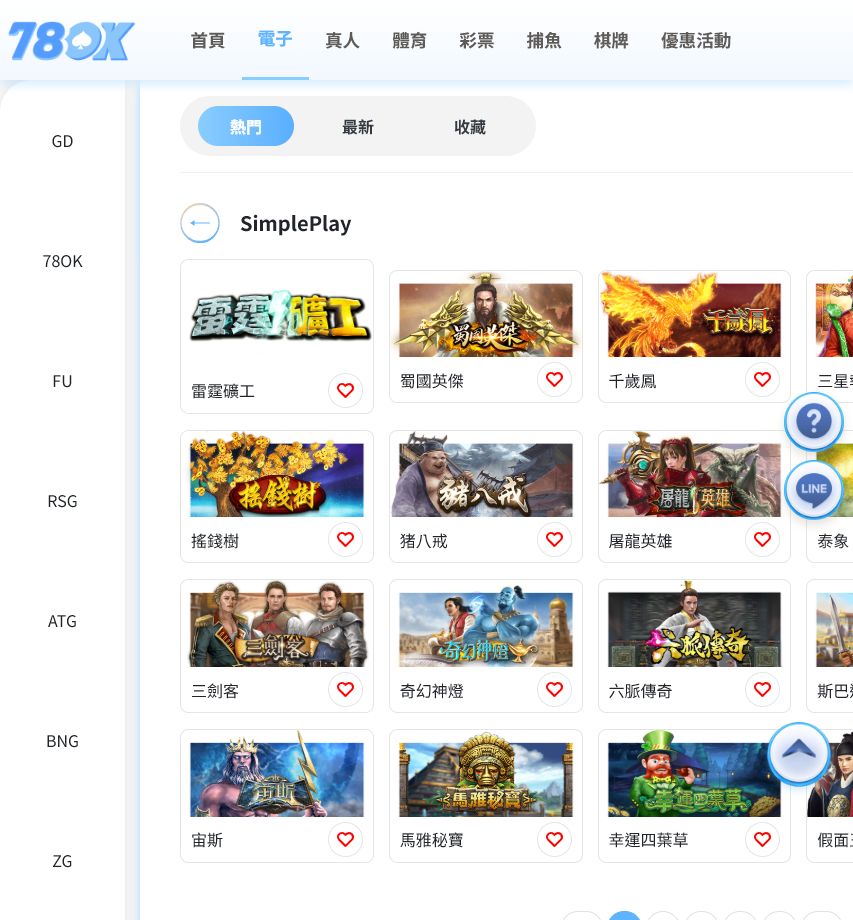Screen dimensions: 853x920
Task: Open the 首頁 nav item
Action: [208, 40]
